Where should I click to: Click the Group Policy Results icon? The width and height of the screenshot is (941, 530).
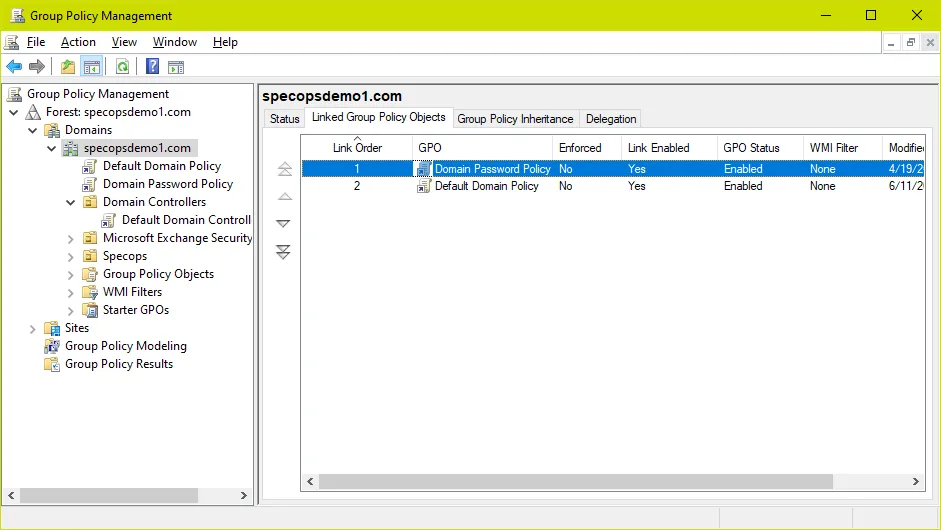[52, 364]
